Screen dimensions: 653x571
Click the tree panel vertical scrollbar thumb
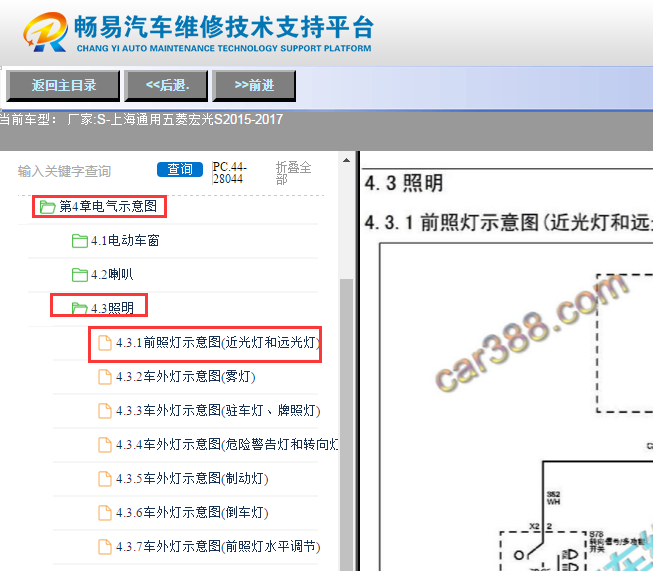[346, 425]
